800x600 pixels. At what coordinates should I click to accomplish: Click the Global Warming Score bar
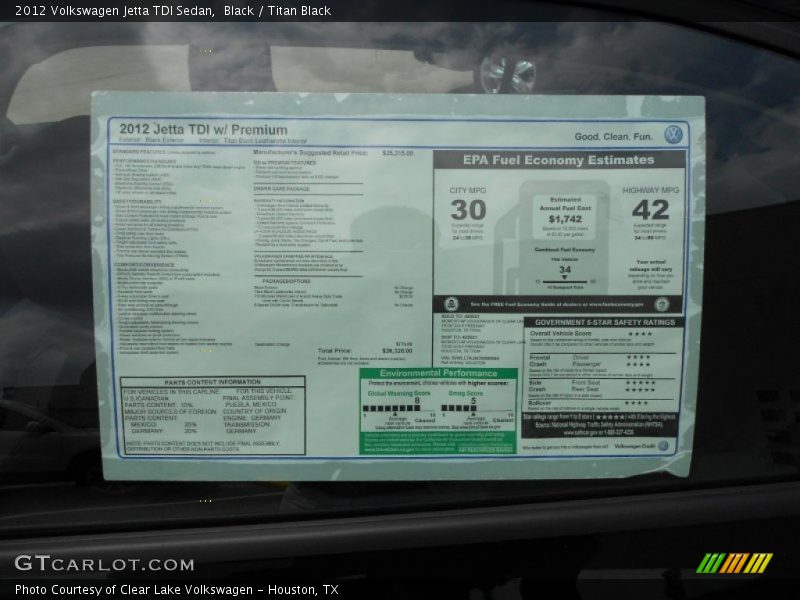pyautogui.click(x=392, y=408)
